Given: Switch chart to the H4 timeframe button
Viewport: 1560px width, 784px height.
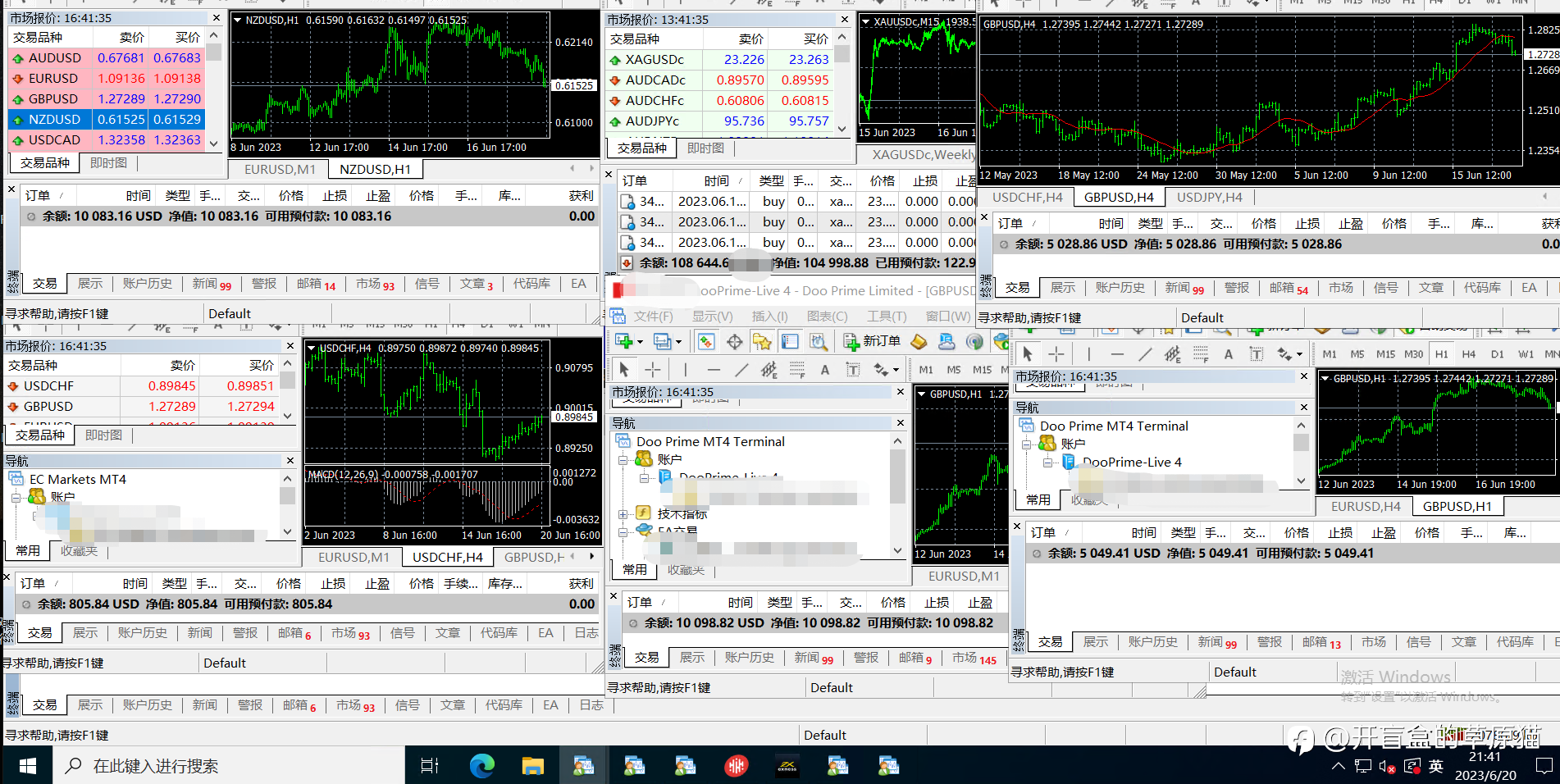Looking at the screenshot, I should click(x=1469, y=354).
